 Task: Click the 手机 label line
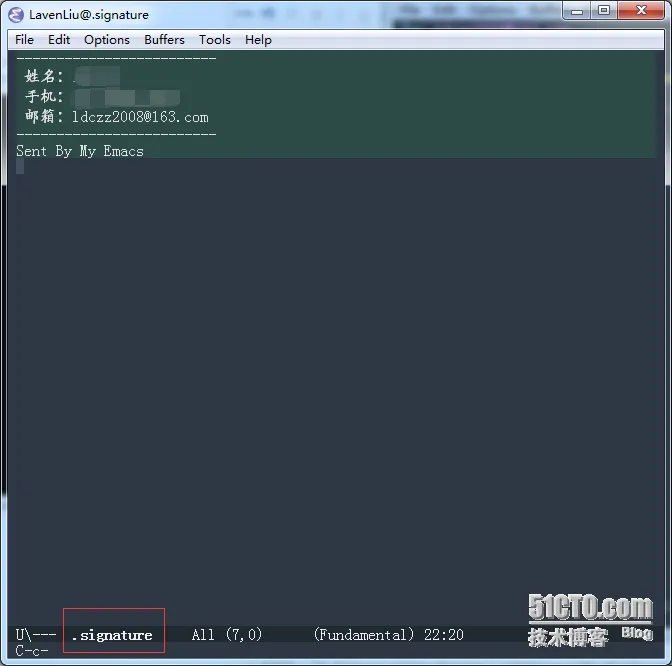click(x=44, y=96)
